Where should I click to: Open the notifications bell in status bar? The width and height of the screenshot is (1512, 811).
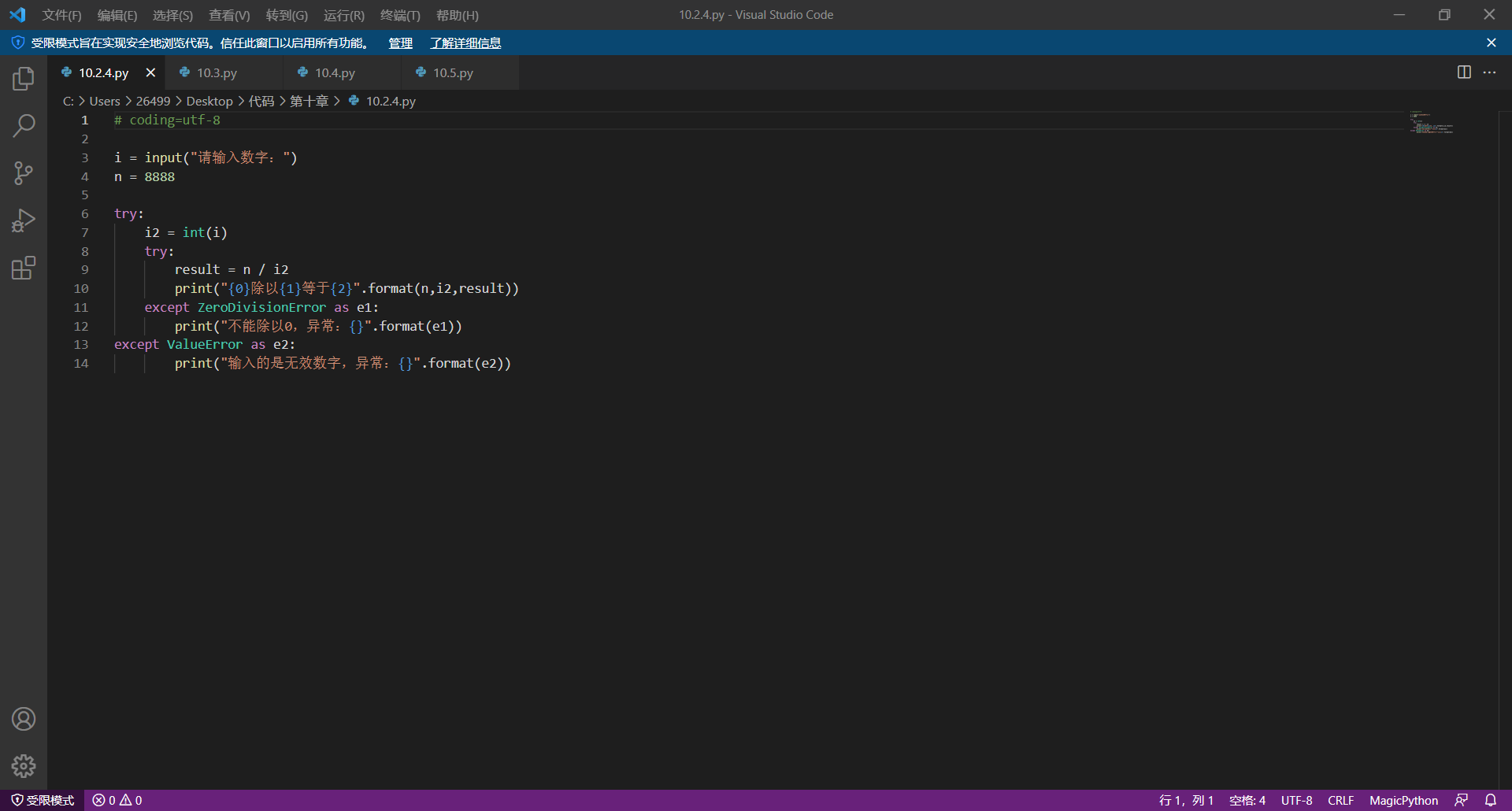(1490, 800)
